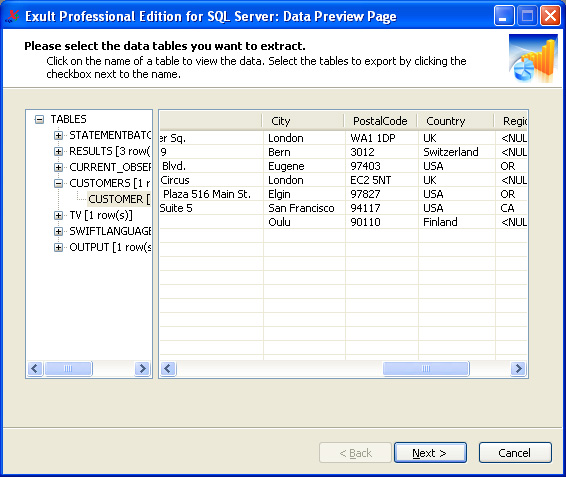Image resolution: width=566 pixels, height=477 pixels.
Task: Select the Oulu city cell
Action: (x=304, y=222)
